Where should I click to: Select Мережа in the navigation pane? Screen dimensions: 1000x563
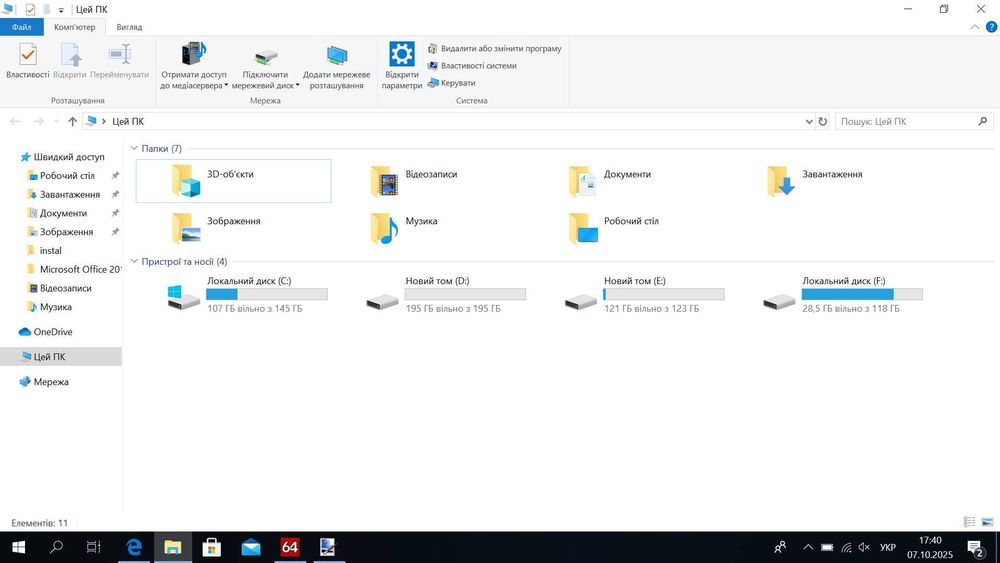[x=45, y=382]
